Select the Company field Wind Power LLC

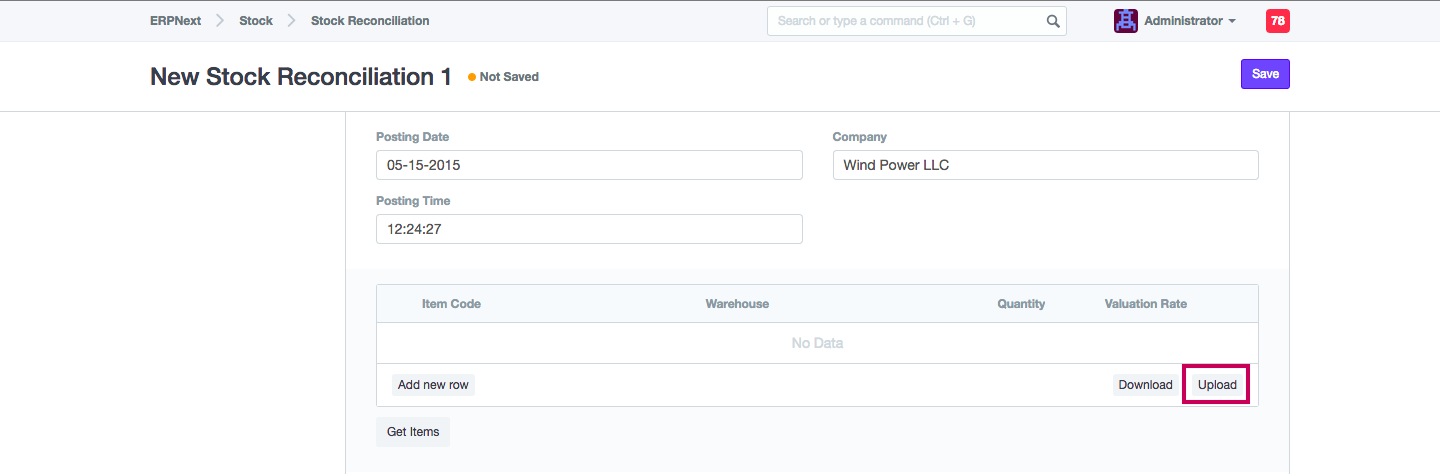[x=1045, y=165]
